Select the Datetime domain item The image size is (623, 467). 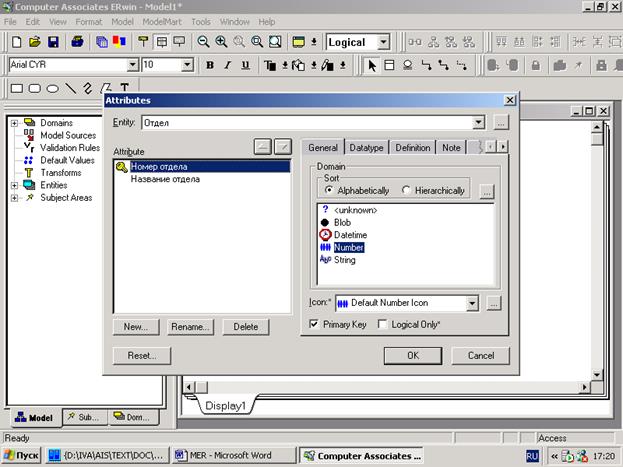pyautogui.click(x=350, y=234)
